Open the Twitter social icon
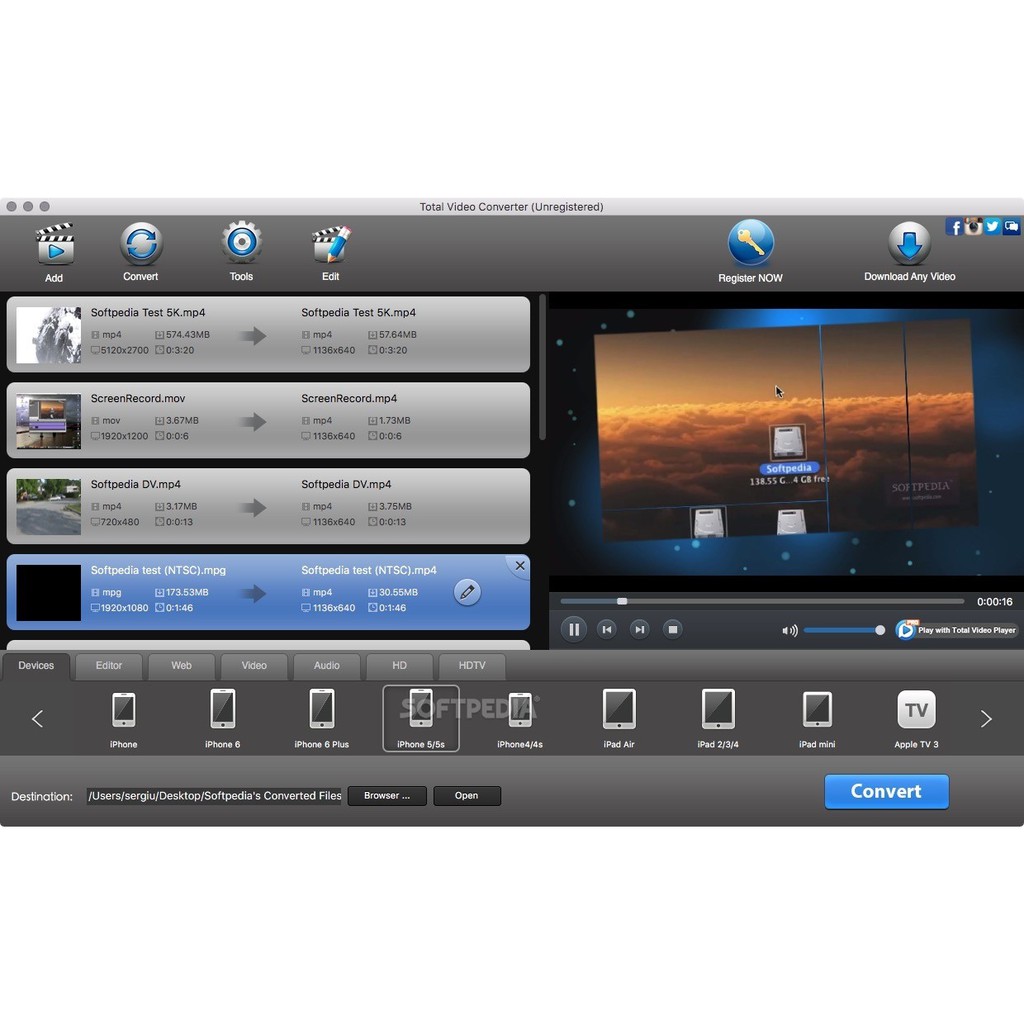1024x1024 pixels. 992,227
